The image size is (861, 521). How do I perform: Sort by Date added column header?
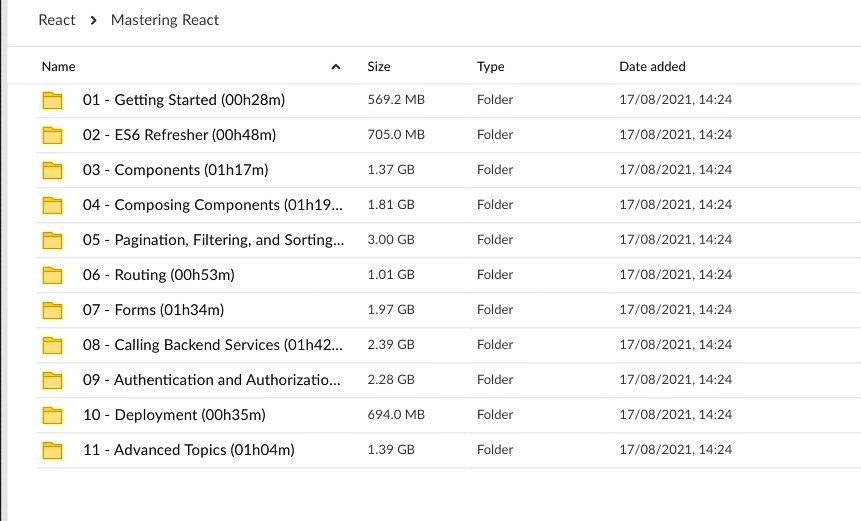coord(652,66)
